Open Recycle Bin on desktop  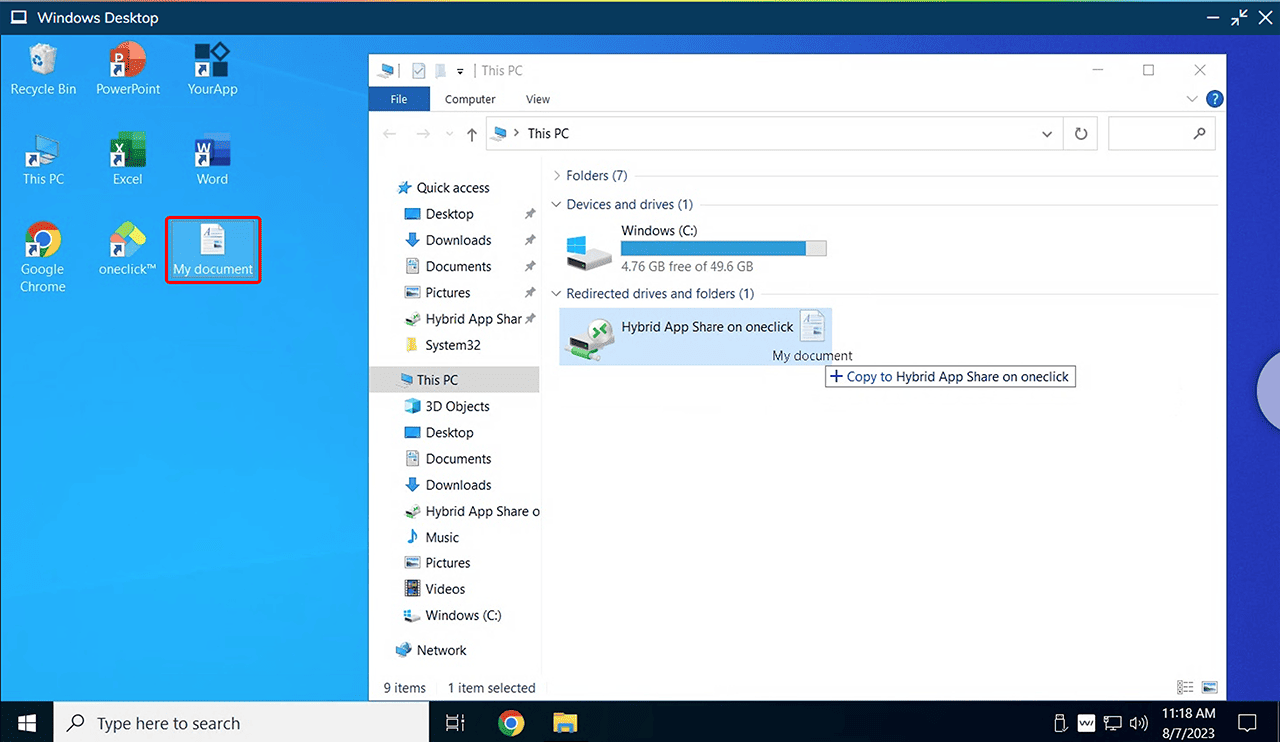pyautogui.click(x=43, y=68)
